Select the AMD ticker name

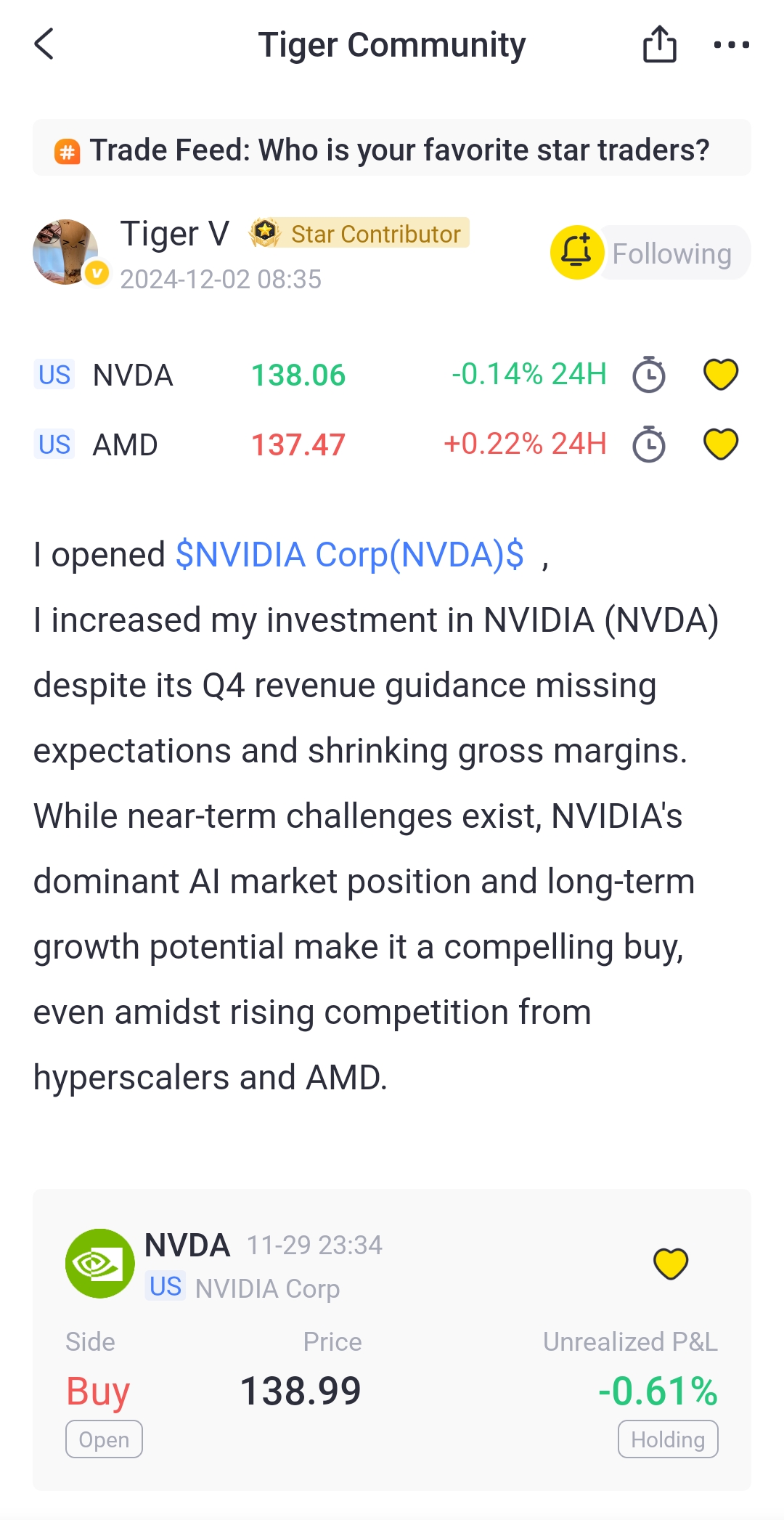125,444
